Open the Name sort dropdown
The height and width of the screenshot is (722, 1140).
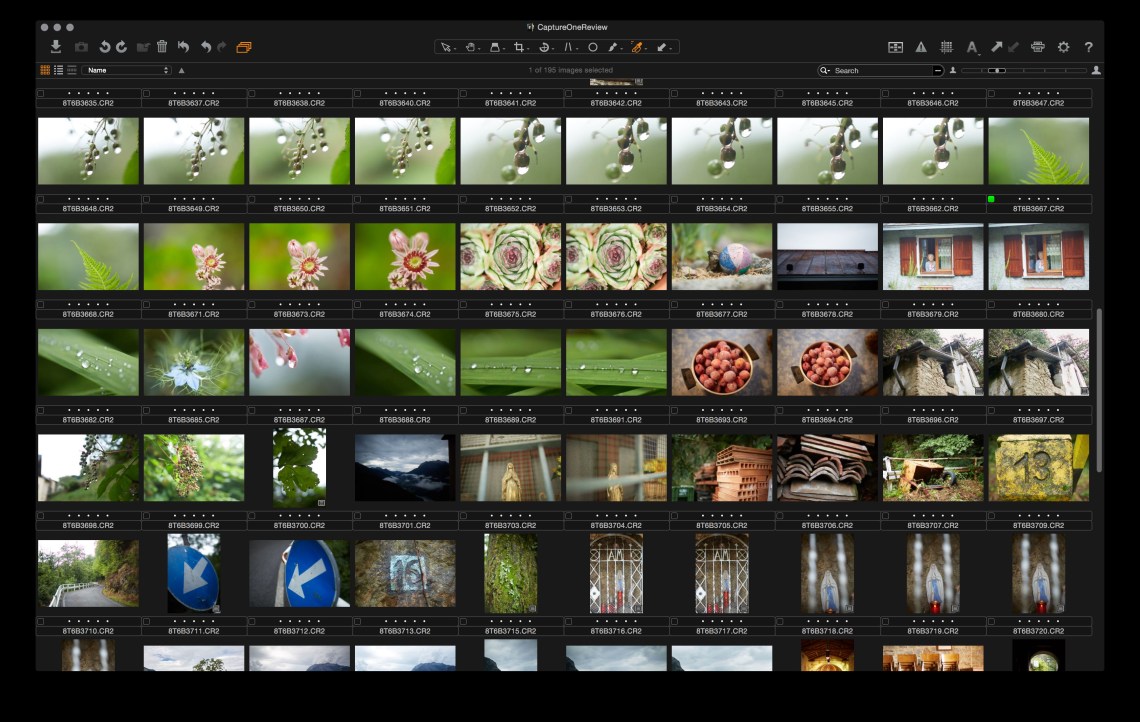[x=126, y=71]
